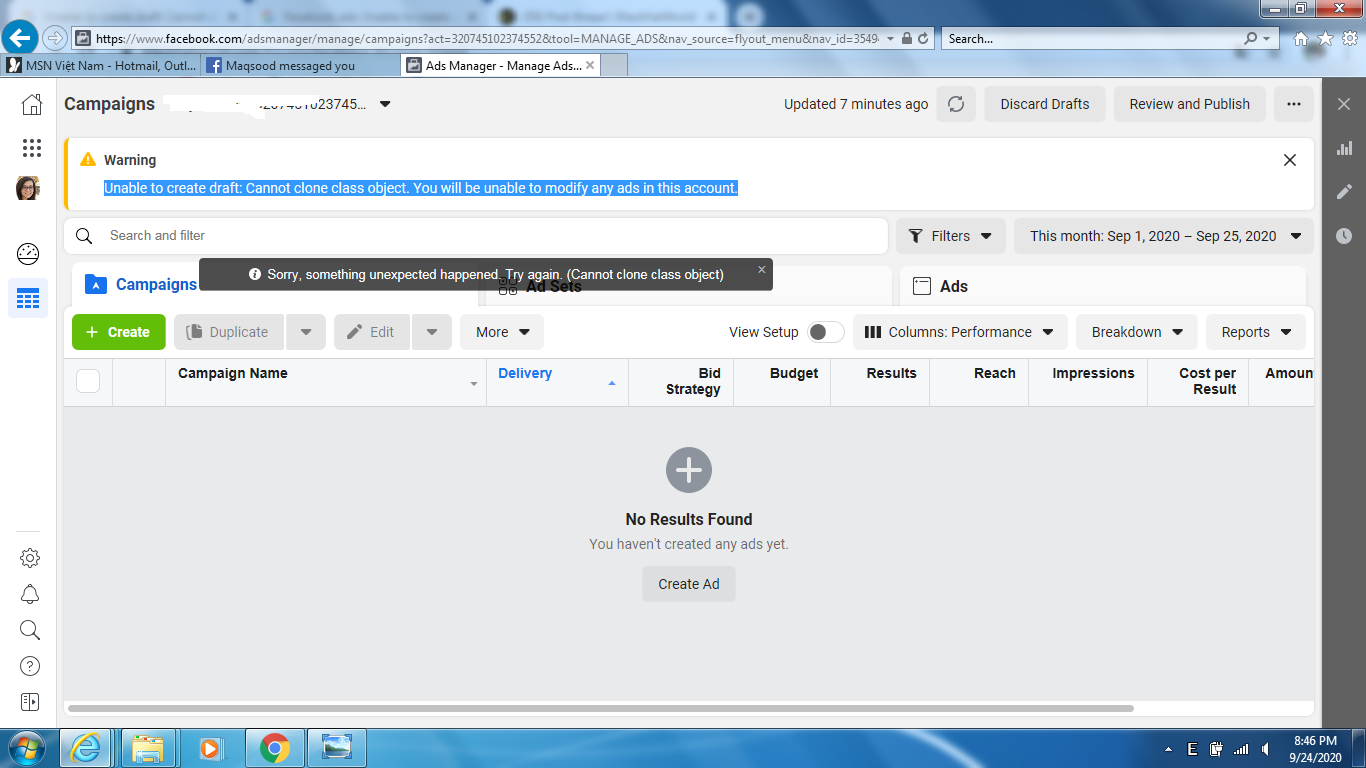The height and width of the screenshot is (768, 1366).
Task: Open the charts icon in right panel
Action: pyautogui.click(x=1344, y=148)
